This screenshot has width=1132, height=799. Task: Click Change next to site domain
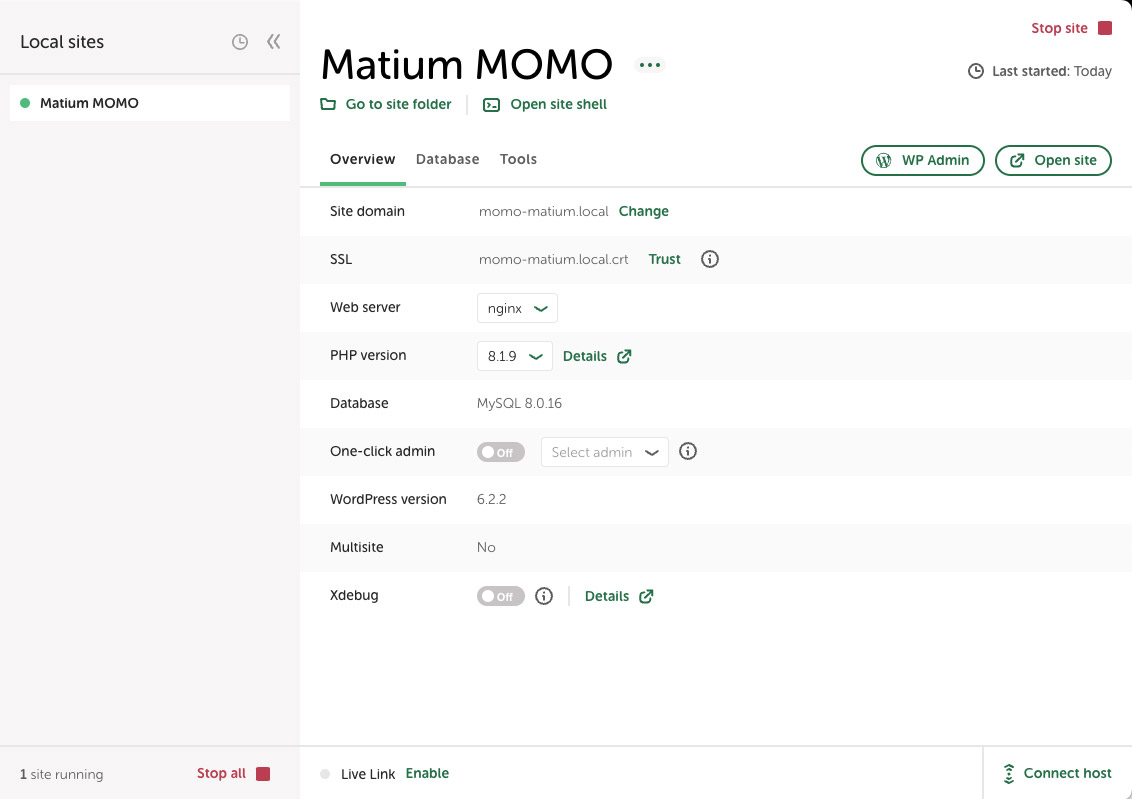tap(643, 211)
